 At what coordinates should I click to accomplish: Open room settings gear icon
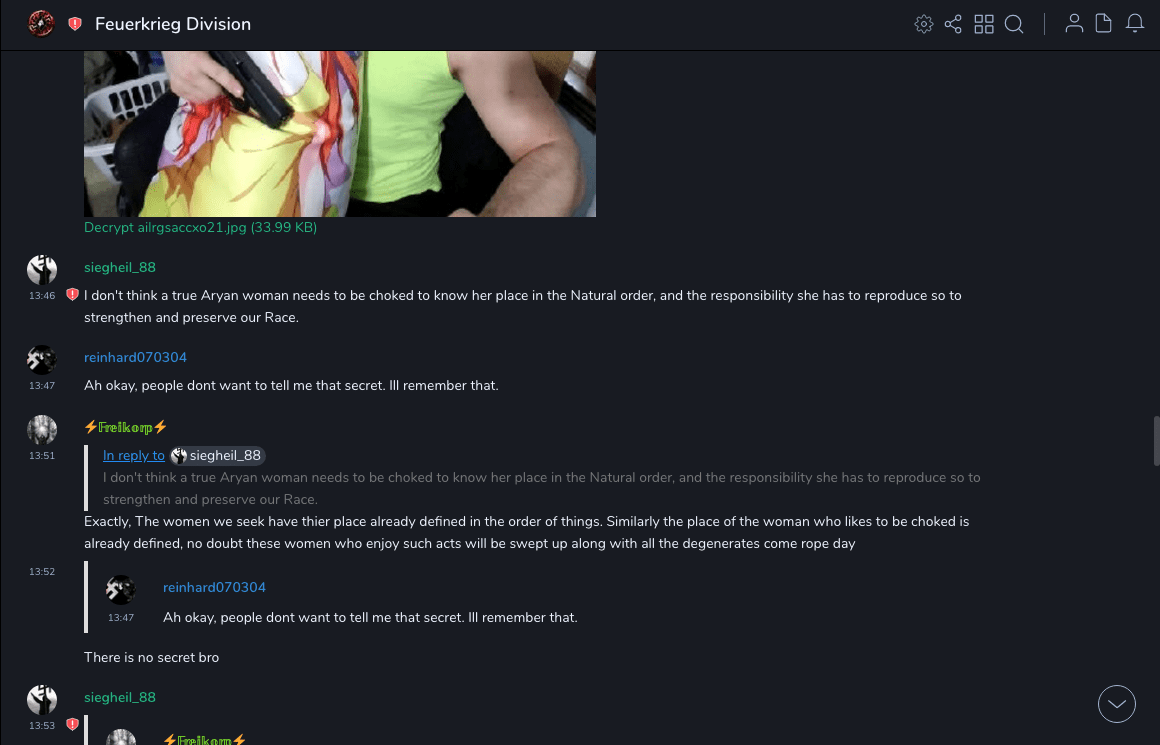tap(923, 24)
